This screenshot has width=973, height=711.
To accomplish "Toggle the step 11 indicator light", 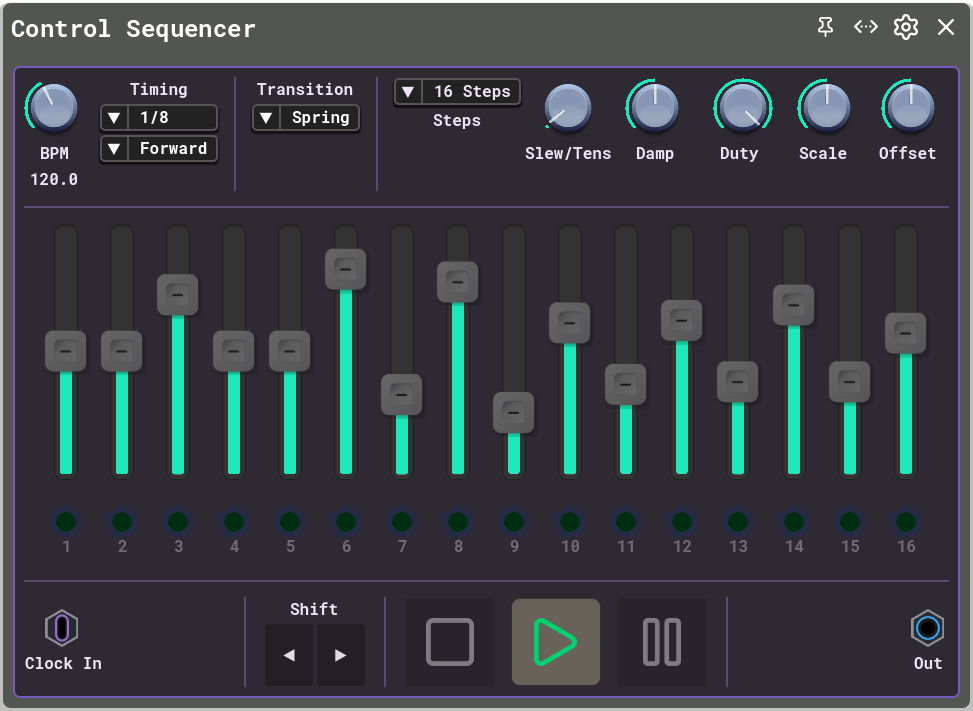I will pos(626,522).
